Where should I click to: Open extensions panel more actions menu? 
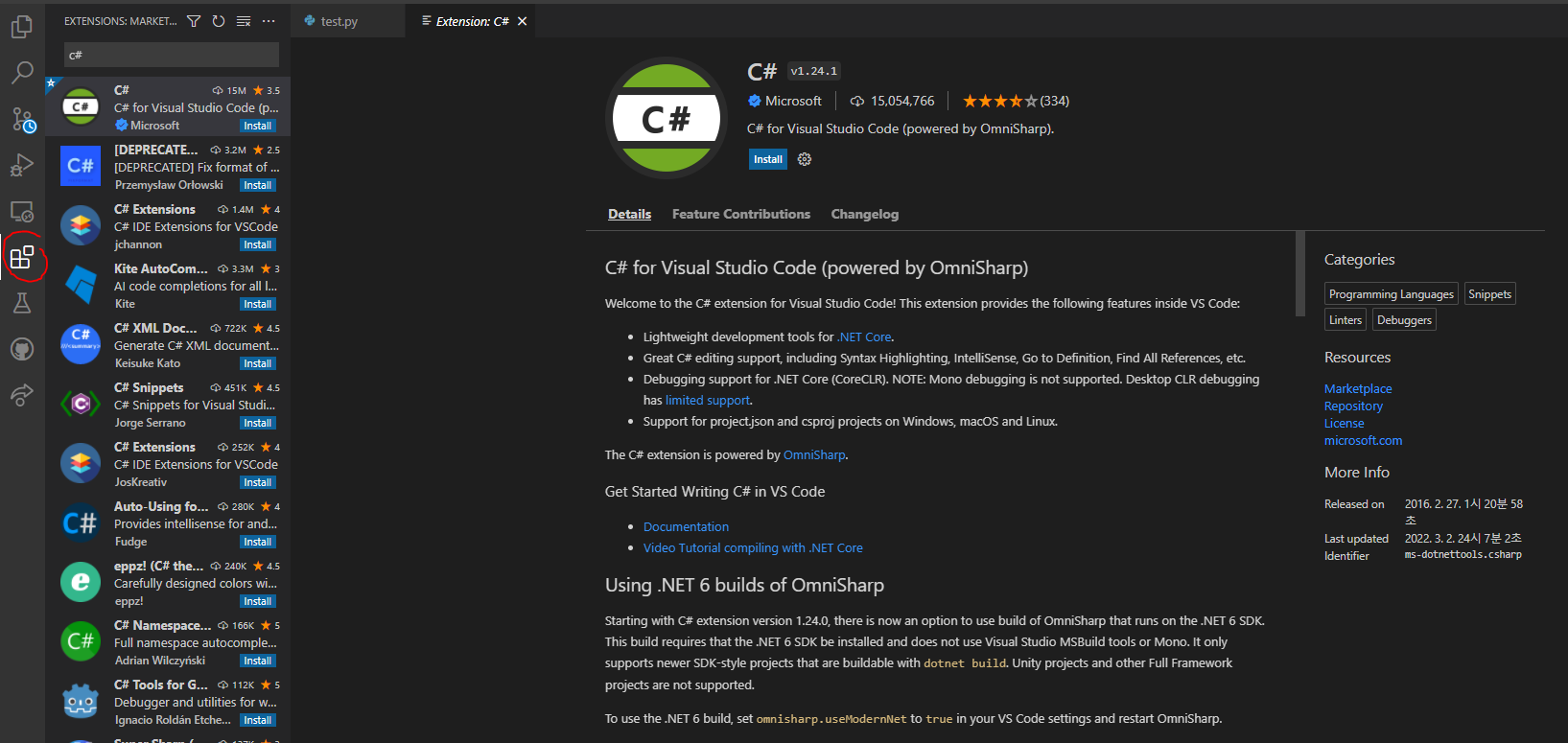[x=269, y=21]
